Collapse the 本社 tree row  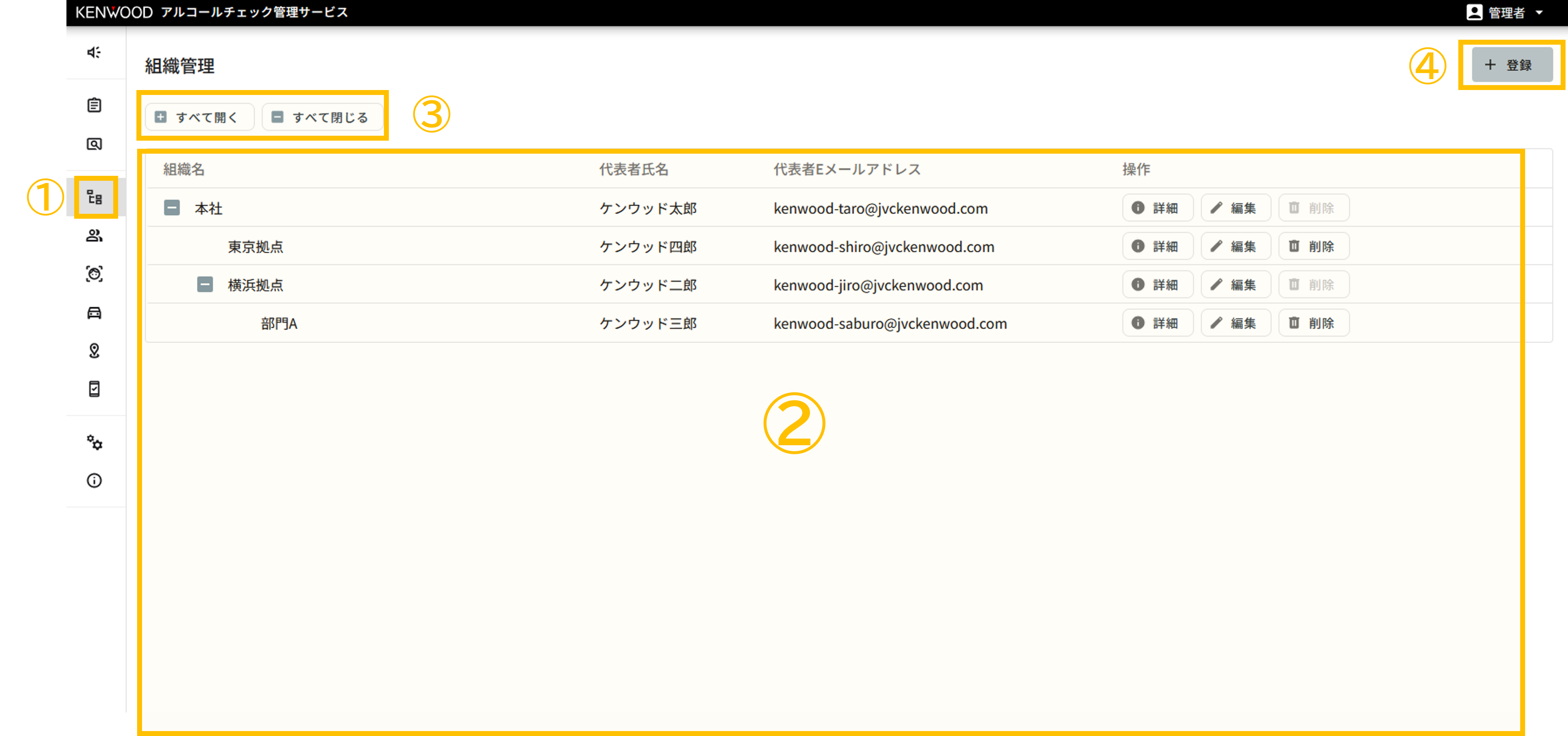coord(172,208)
